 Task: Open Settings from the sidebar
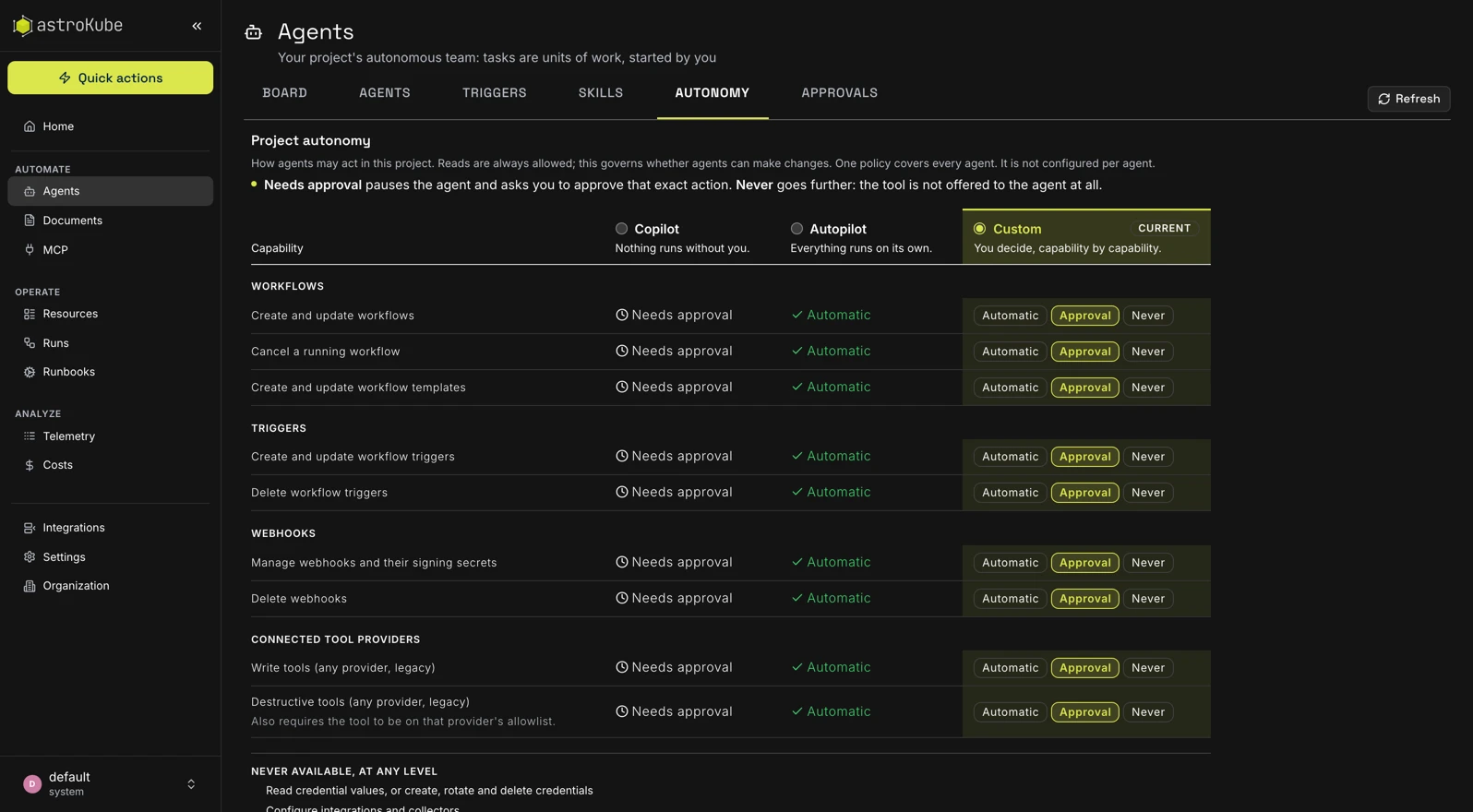pyautogui.click(x=111, y=557)
